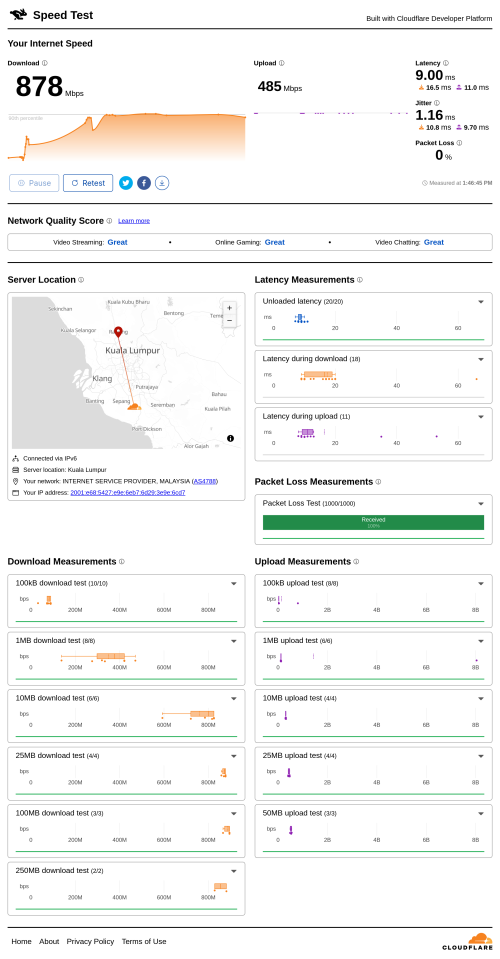Open Upload info tooltip icon
500x959 pixels.
click(281, 63)
